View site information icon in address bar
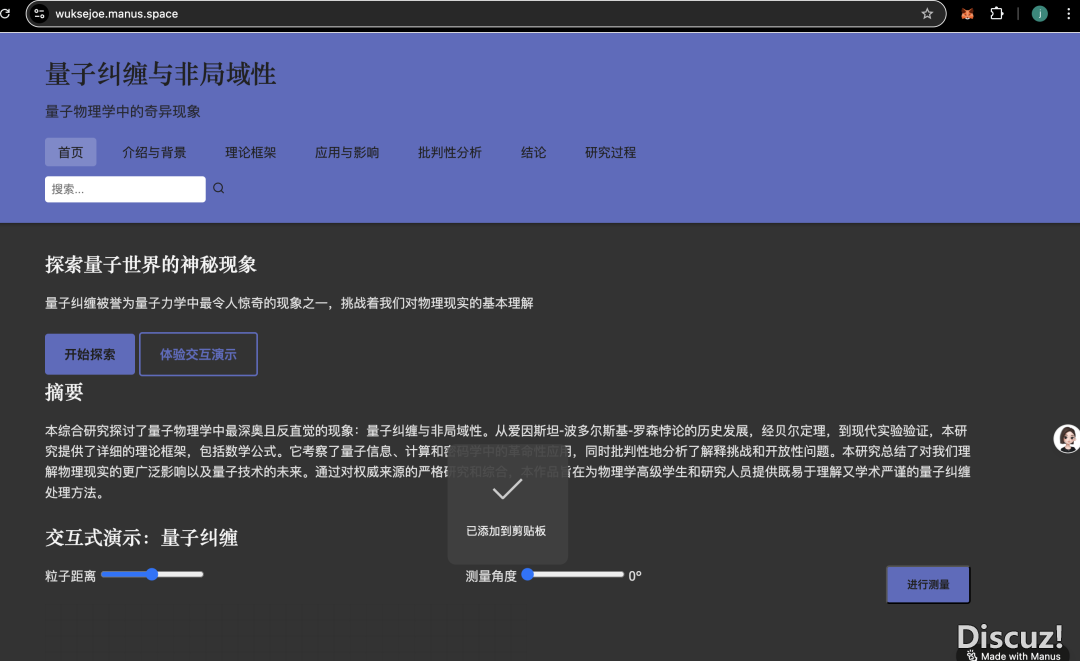 [x=40, y=14]
